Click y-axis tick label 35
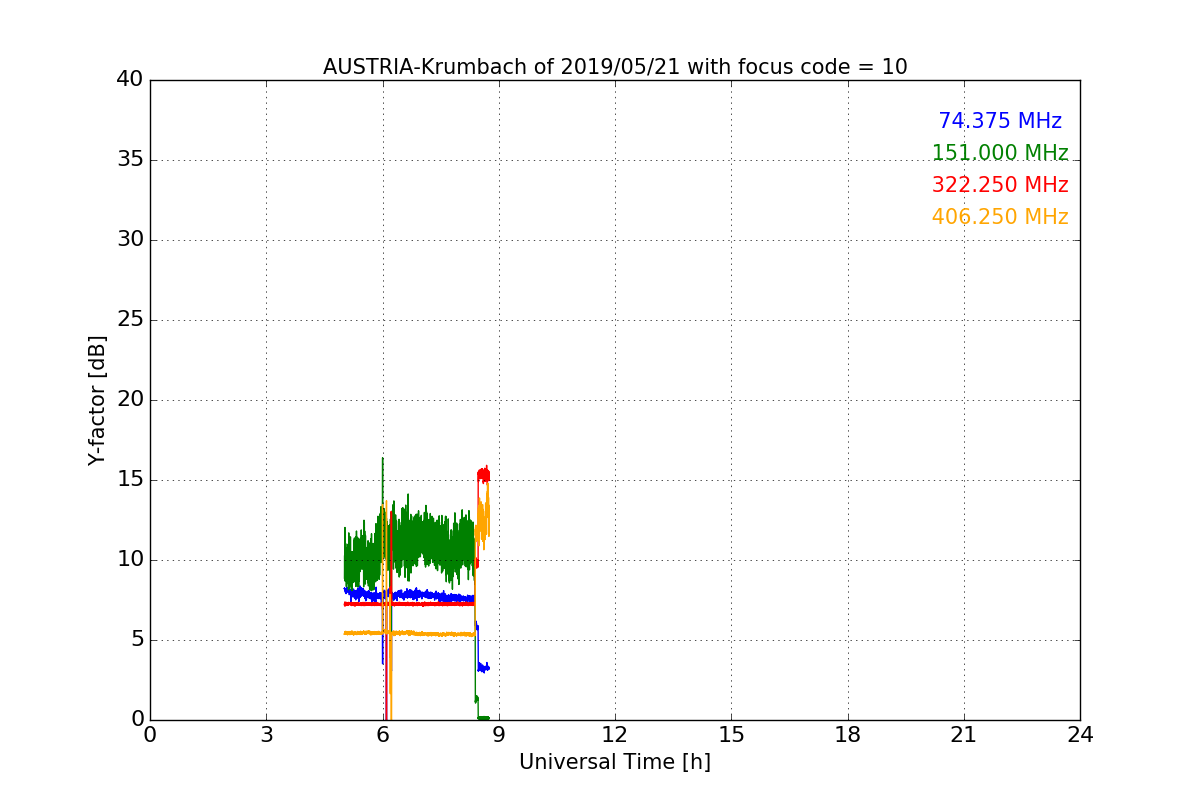This screenshot has height=800, width=1200. pos(130,160)
